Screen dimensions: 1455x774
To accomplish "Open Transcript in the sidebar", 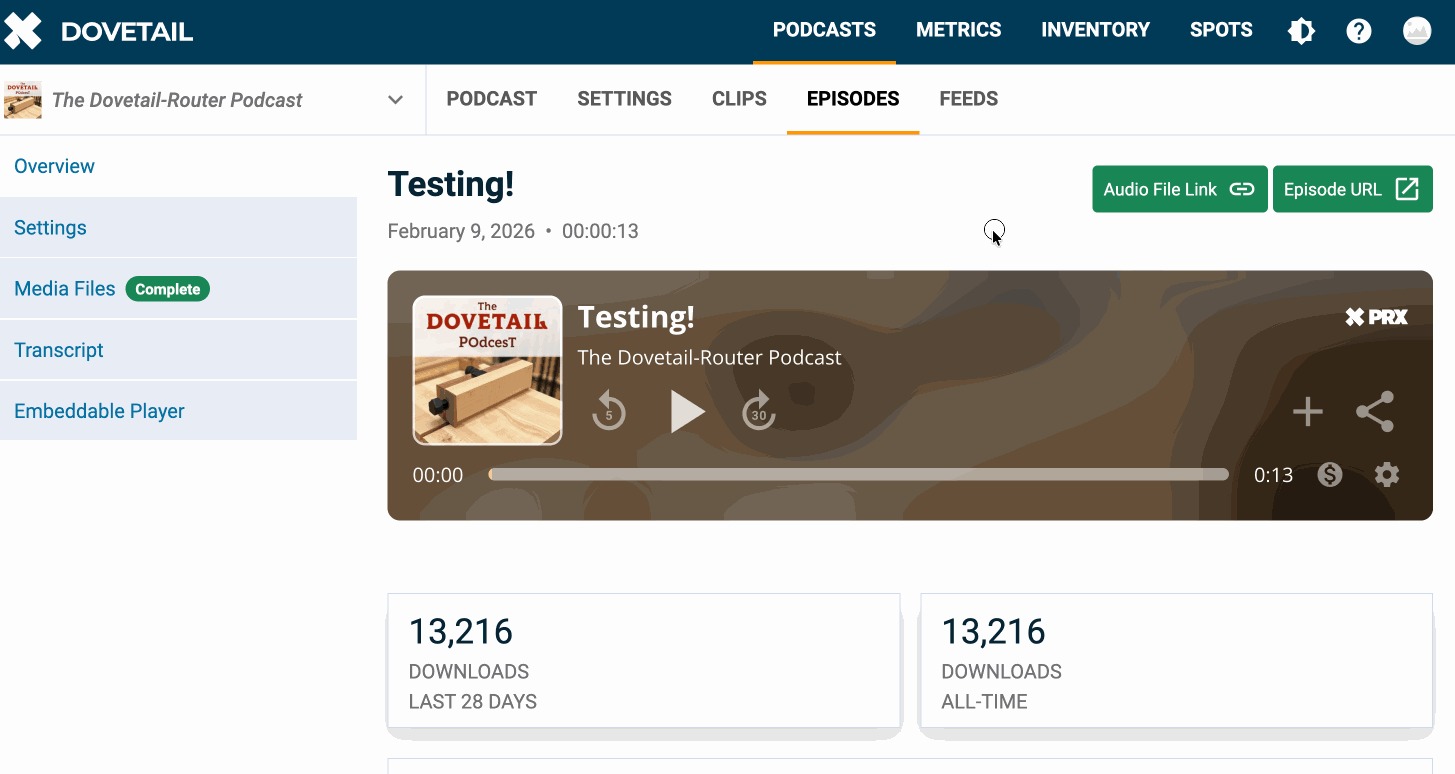I will click(x=59, y=350).
